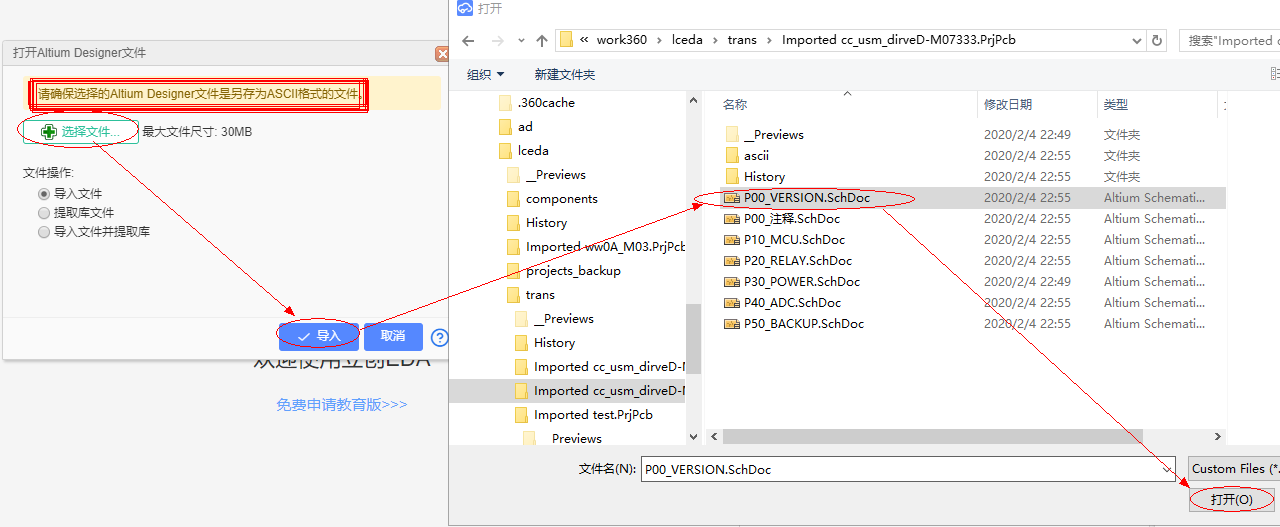Select .360cache folder in the navigation tree
This screenshot has width=1280, height=527.
coord(546,102)
